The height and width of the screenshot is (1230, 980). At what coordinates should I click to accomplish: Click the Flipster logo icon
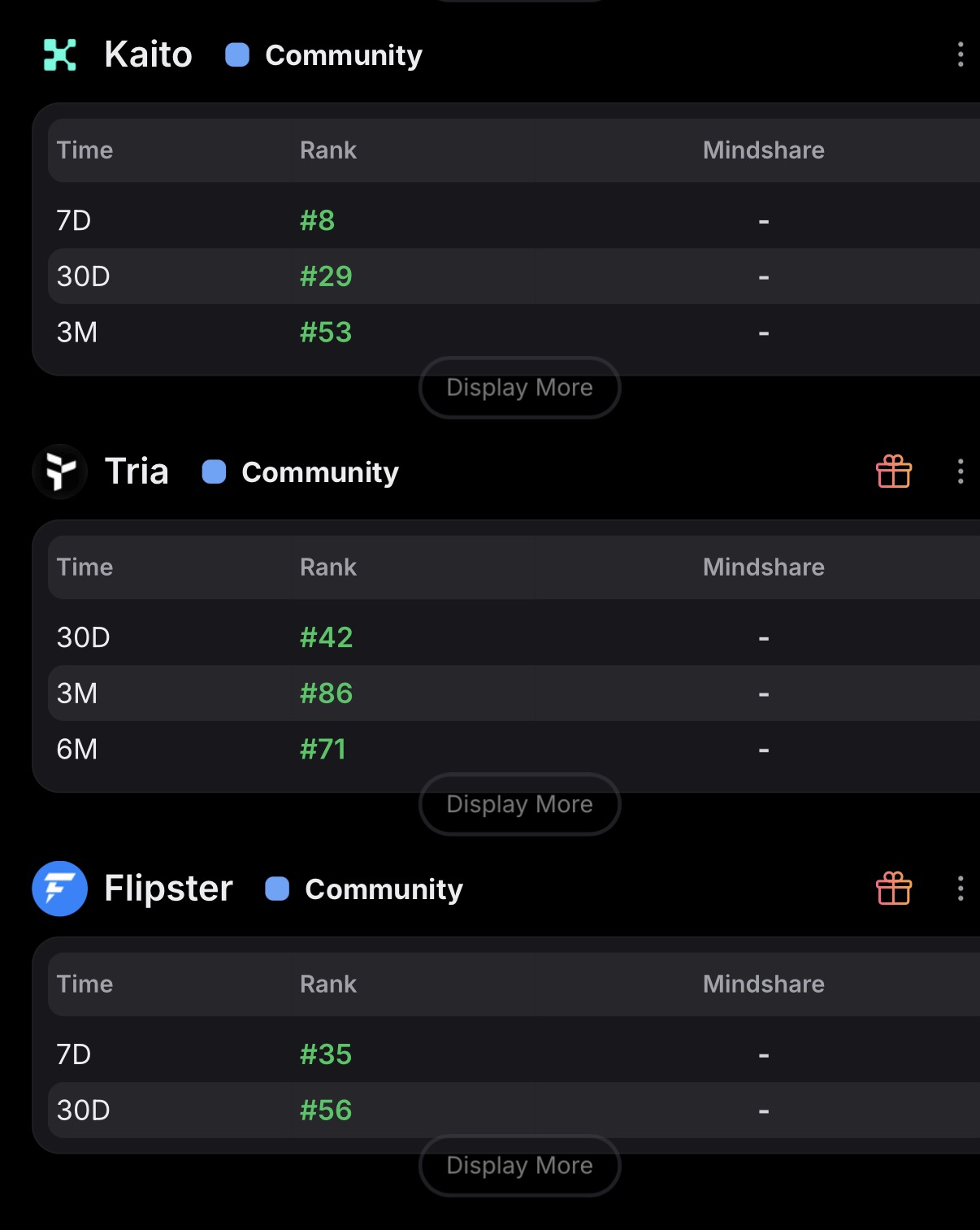tap(59, 889)
